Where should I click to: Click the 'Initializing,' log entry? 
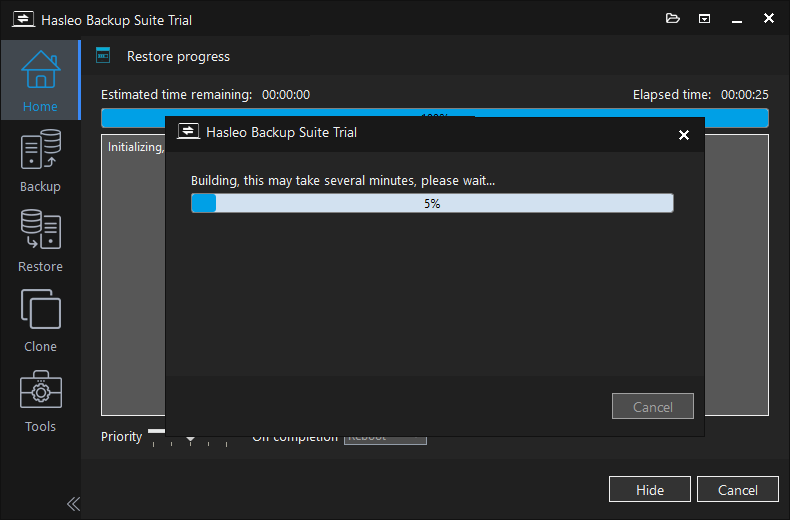coord(135,147)
